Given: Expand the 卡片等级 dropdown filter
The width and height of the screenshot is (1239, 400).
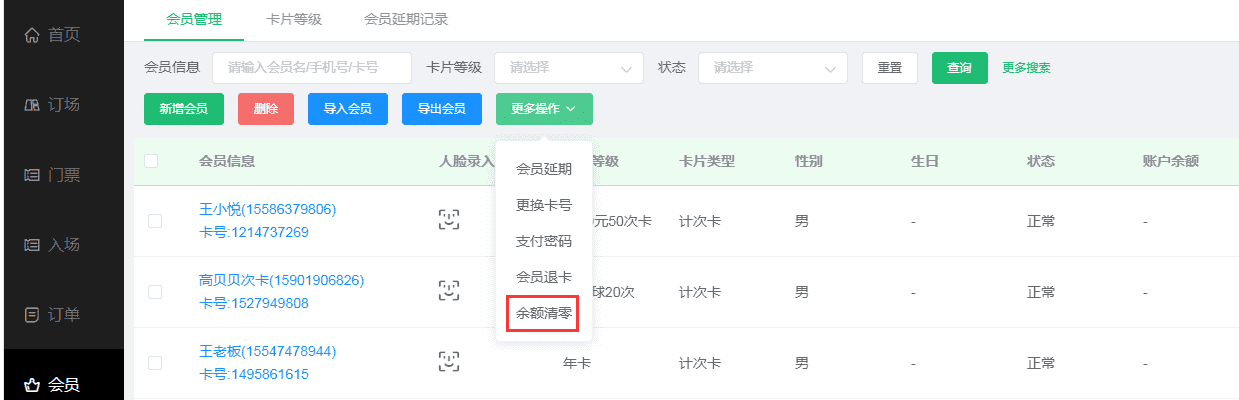Looking at the screenshot, I should tap(568, 68).
